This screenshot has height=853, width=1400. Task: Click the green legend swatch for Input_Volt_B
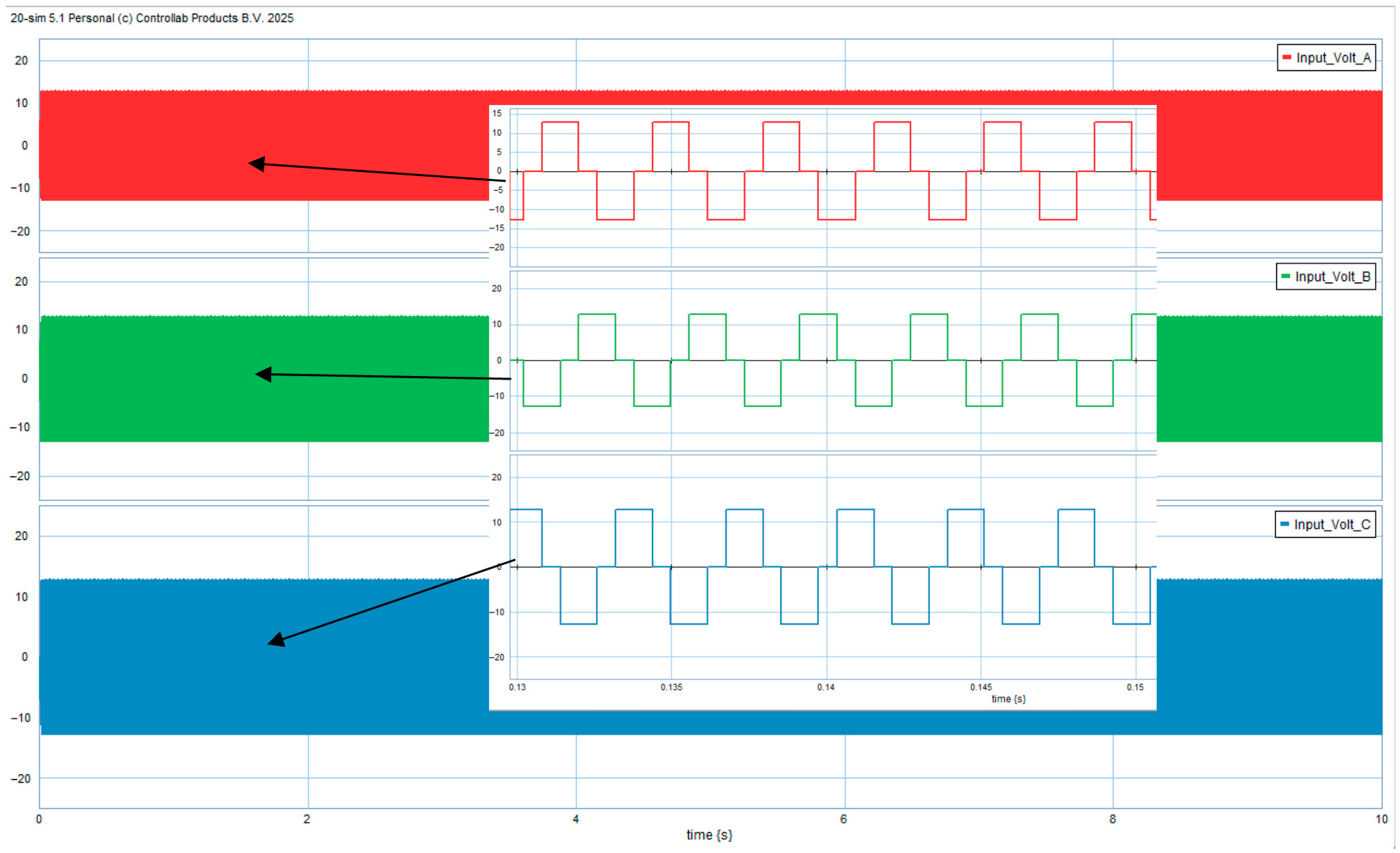1285,276
